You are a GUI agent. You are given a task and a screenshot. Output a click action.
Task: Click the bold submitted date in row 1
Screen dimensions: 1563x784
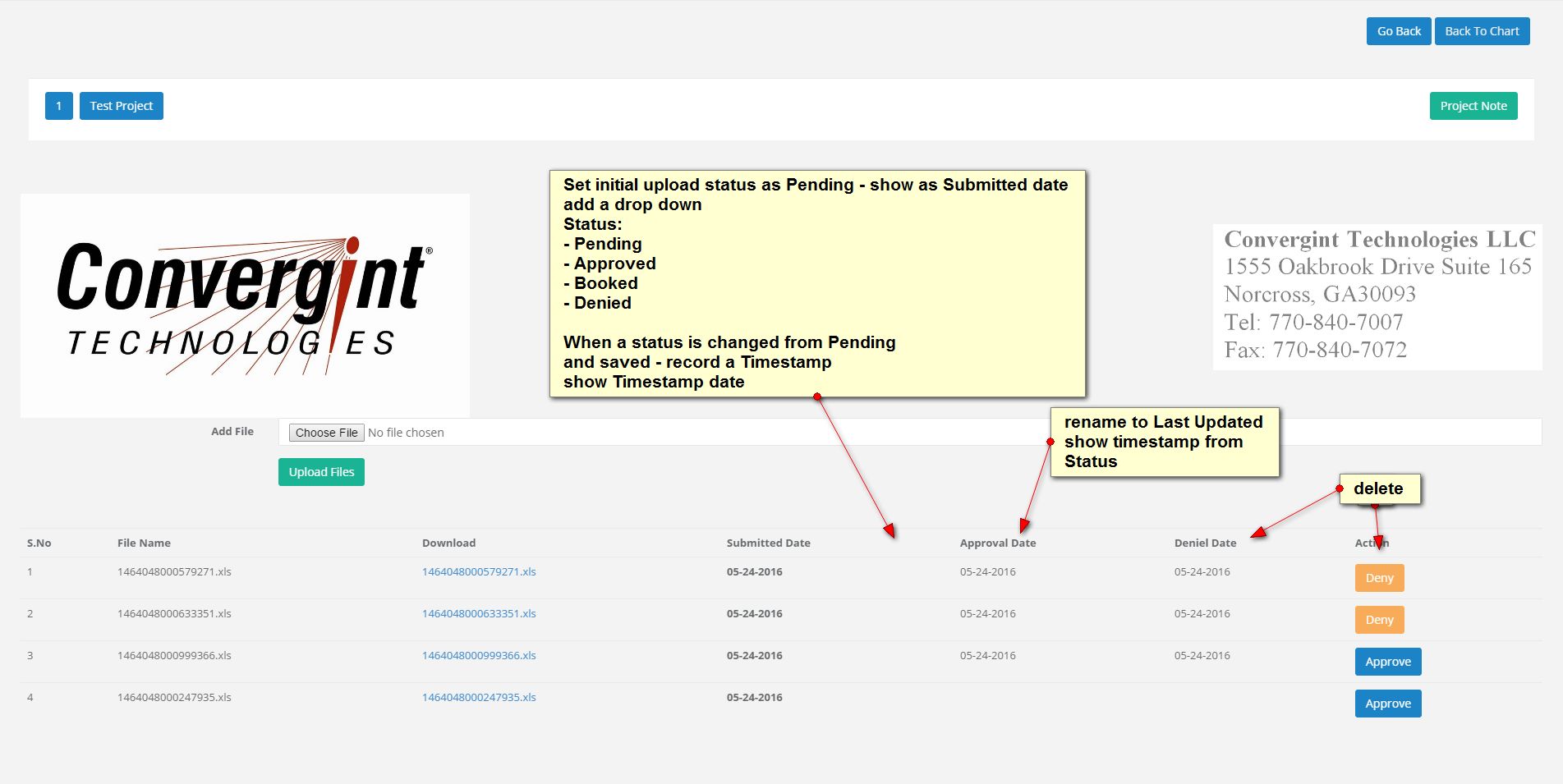tap(754, 572)
